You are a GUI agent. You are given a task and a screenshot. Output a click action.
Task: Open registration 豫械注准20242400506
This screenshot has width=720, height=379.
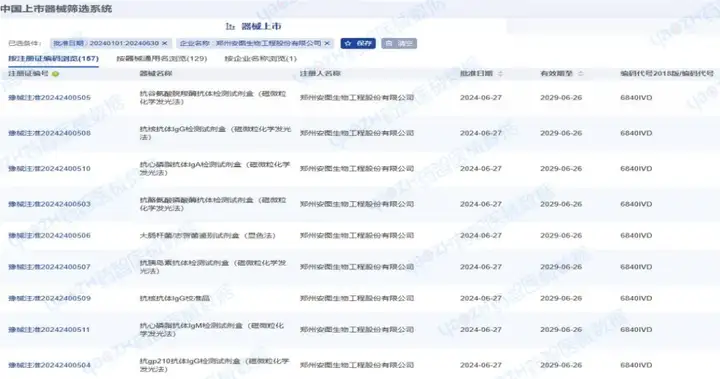pos(50,236)
